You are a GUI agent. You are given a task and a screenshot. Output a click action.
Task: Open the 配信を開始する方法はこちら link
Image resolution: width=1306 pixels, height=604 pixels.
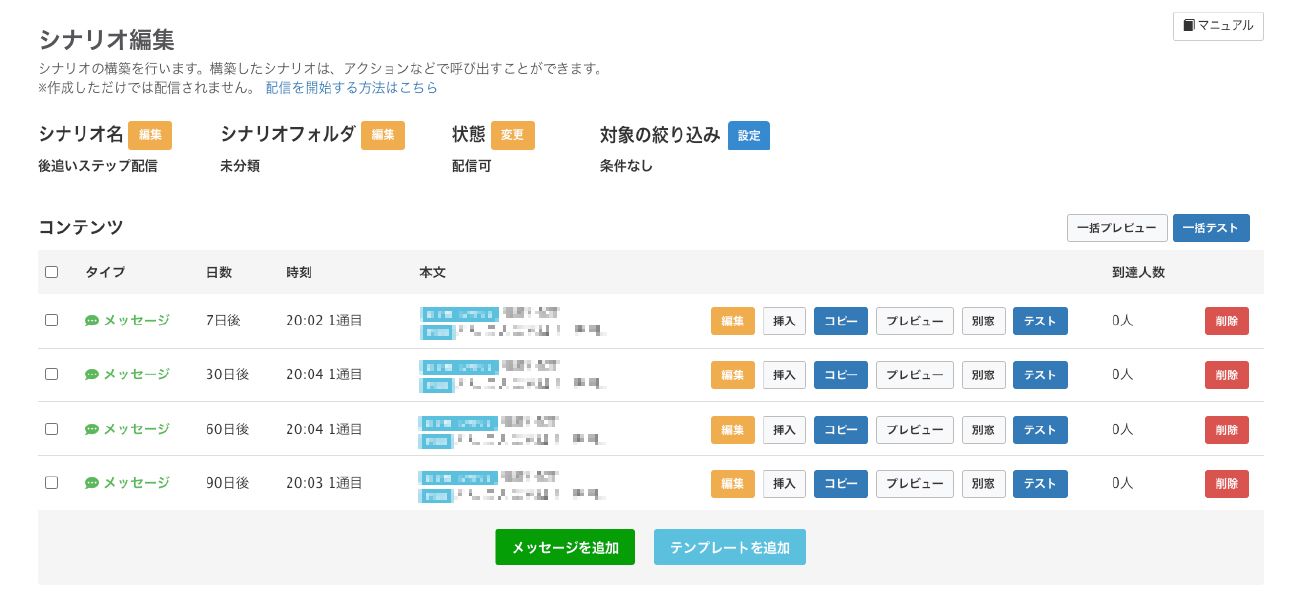click(x=352, y=87)
